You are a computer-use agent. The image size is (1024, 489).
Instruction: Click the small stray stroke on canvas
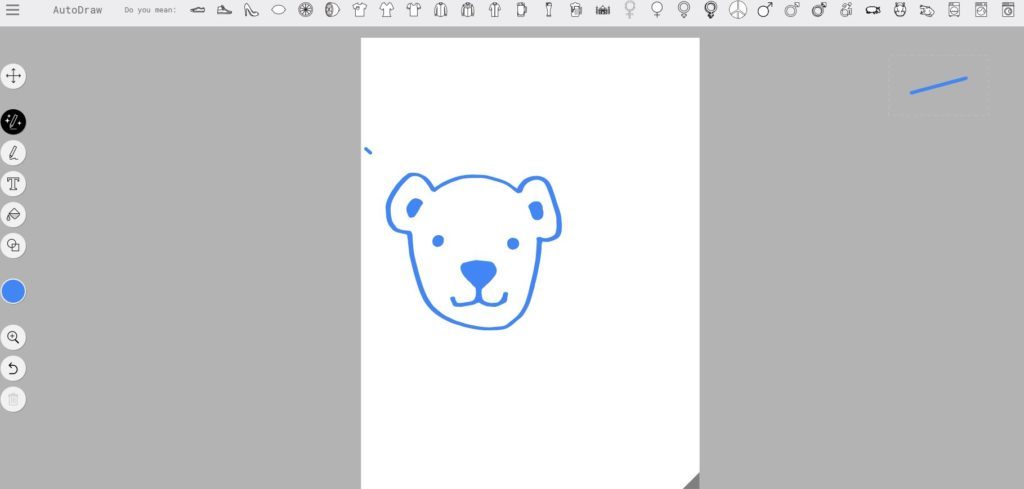point(368,151)
